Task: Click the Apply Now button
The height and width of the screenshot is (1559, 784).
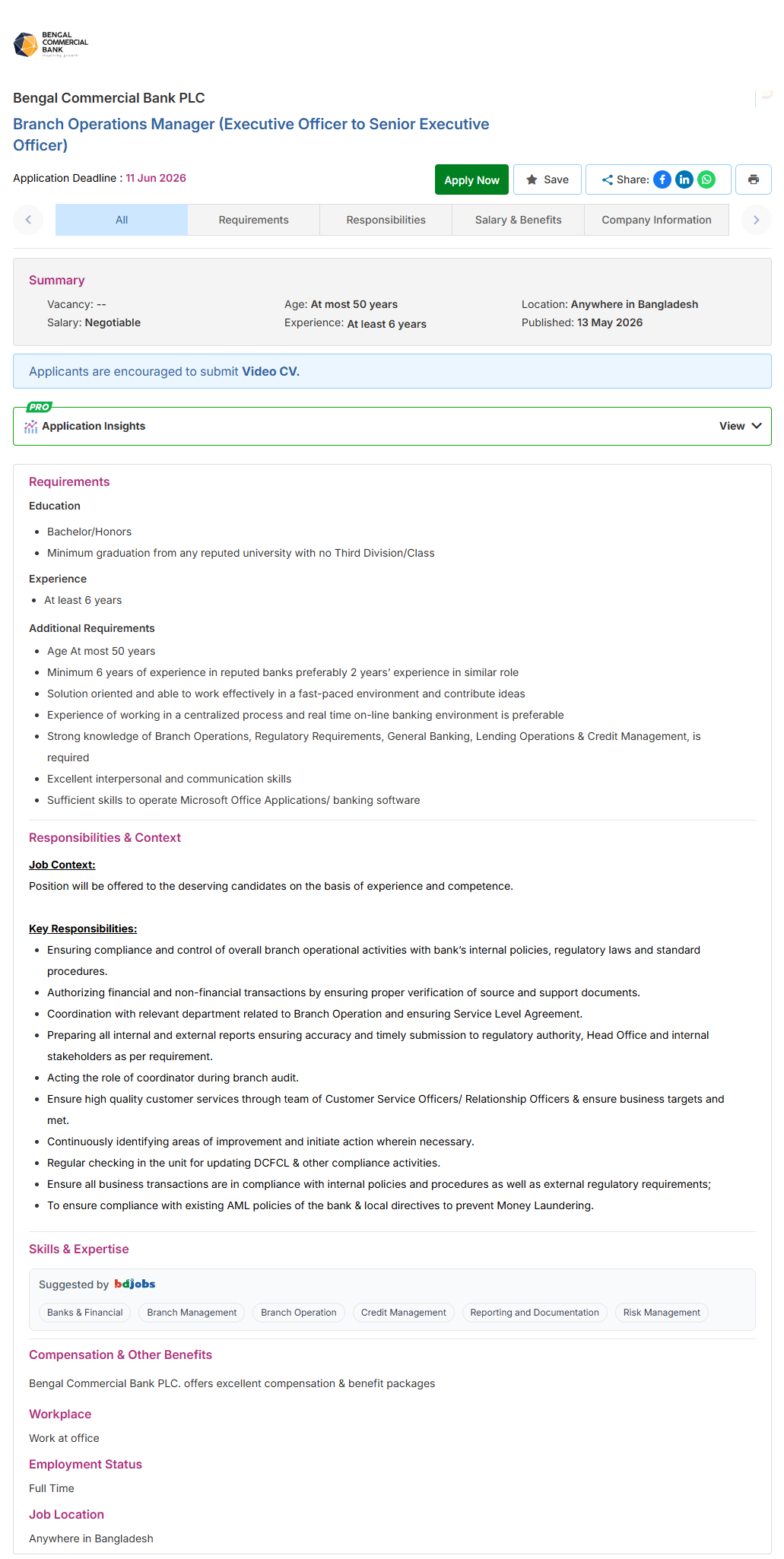Action: click(x=471, y=179)
